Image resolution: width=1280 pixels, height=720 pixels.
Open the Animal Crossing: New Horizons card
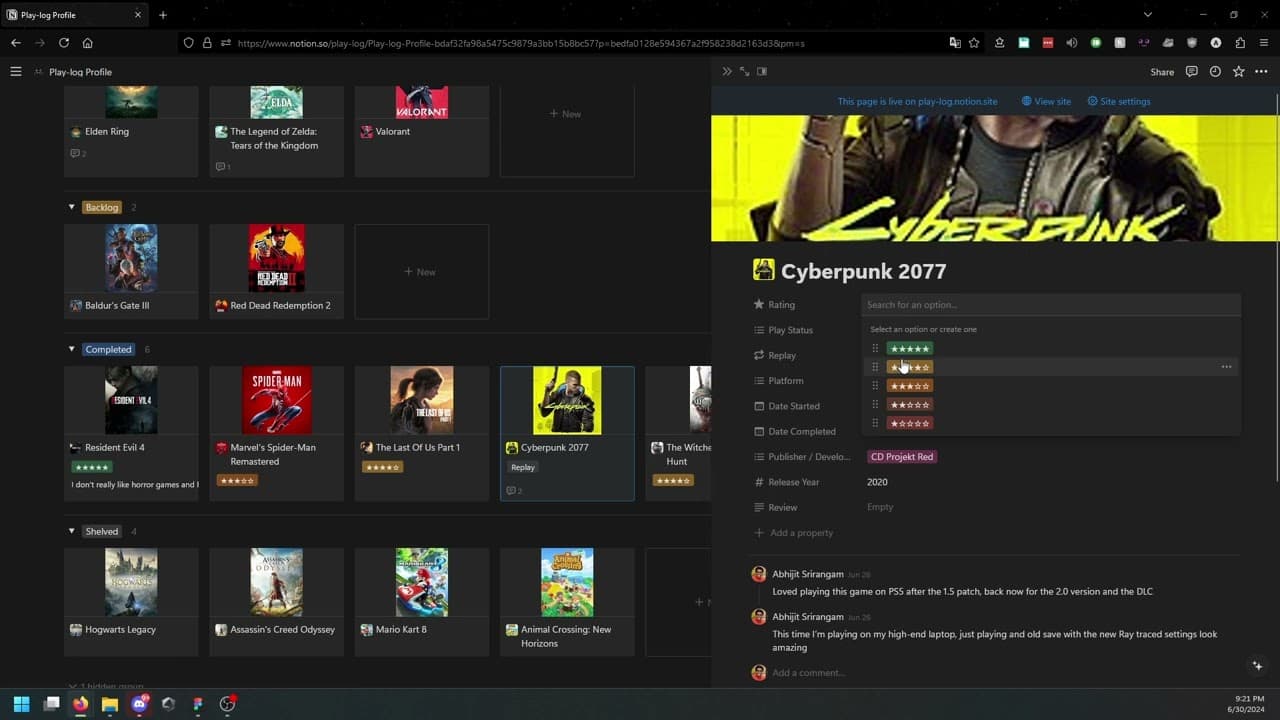[x=567, y=602]
